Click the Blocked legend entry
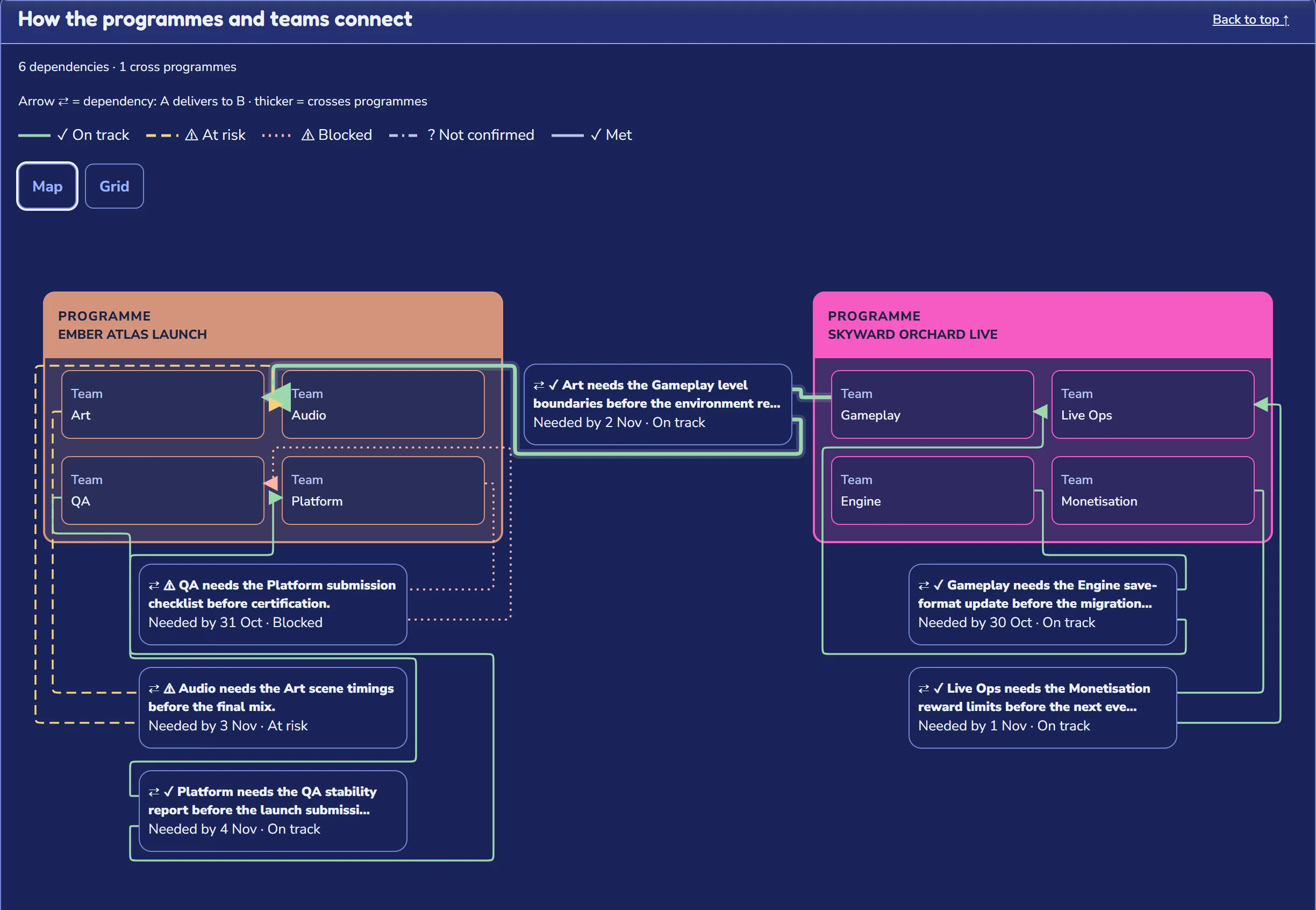The image size is (1316, 910). pos(317,135)
